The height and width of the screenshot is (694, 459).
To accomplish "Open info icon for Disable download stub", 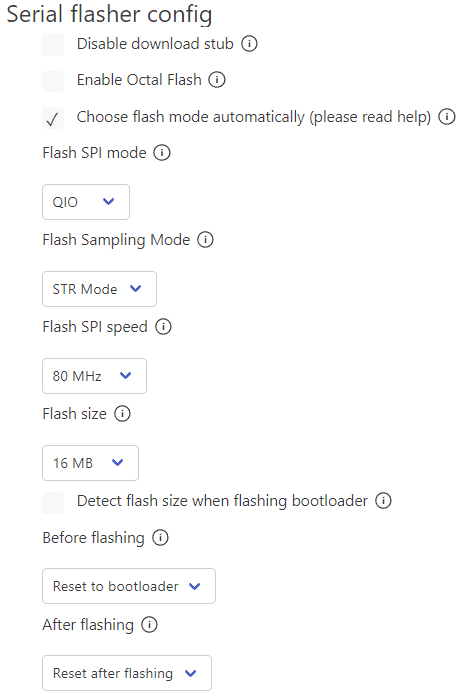I will point(249,44).
